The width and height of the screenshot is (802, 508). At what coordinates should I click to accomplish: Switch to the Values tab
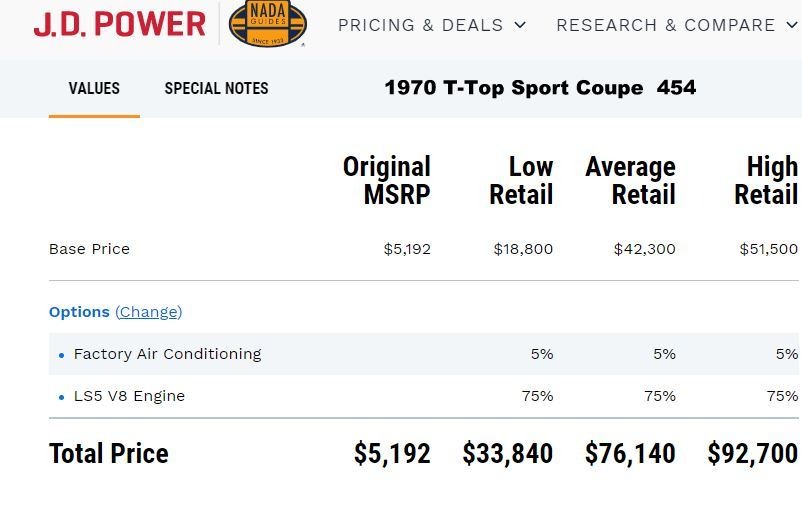click(x=94, y=88)
